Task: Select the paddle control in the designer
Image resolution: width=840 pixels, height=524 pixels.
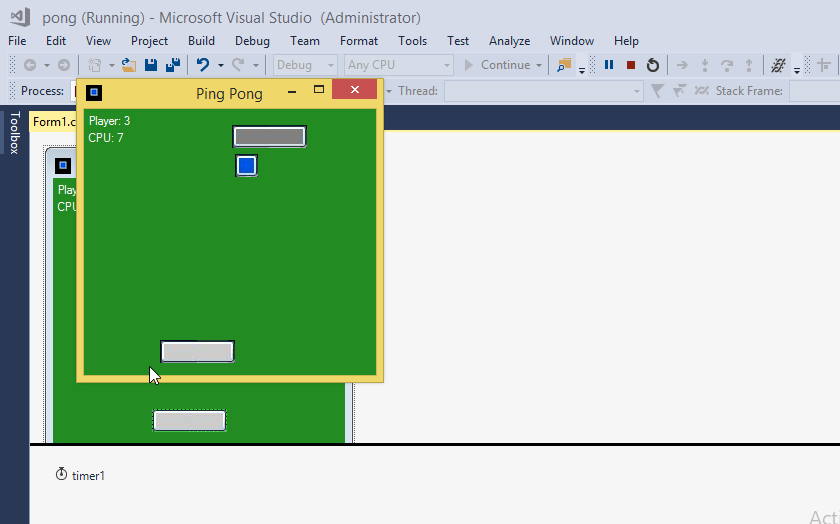Action: pyautogui.click(x=190, y=421)
